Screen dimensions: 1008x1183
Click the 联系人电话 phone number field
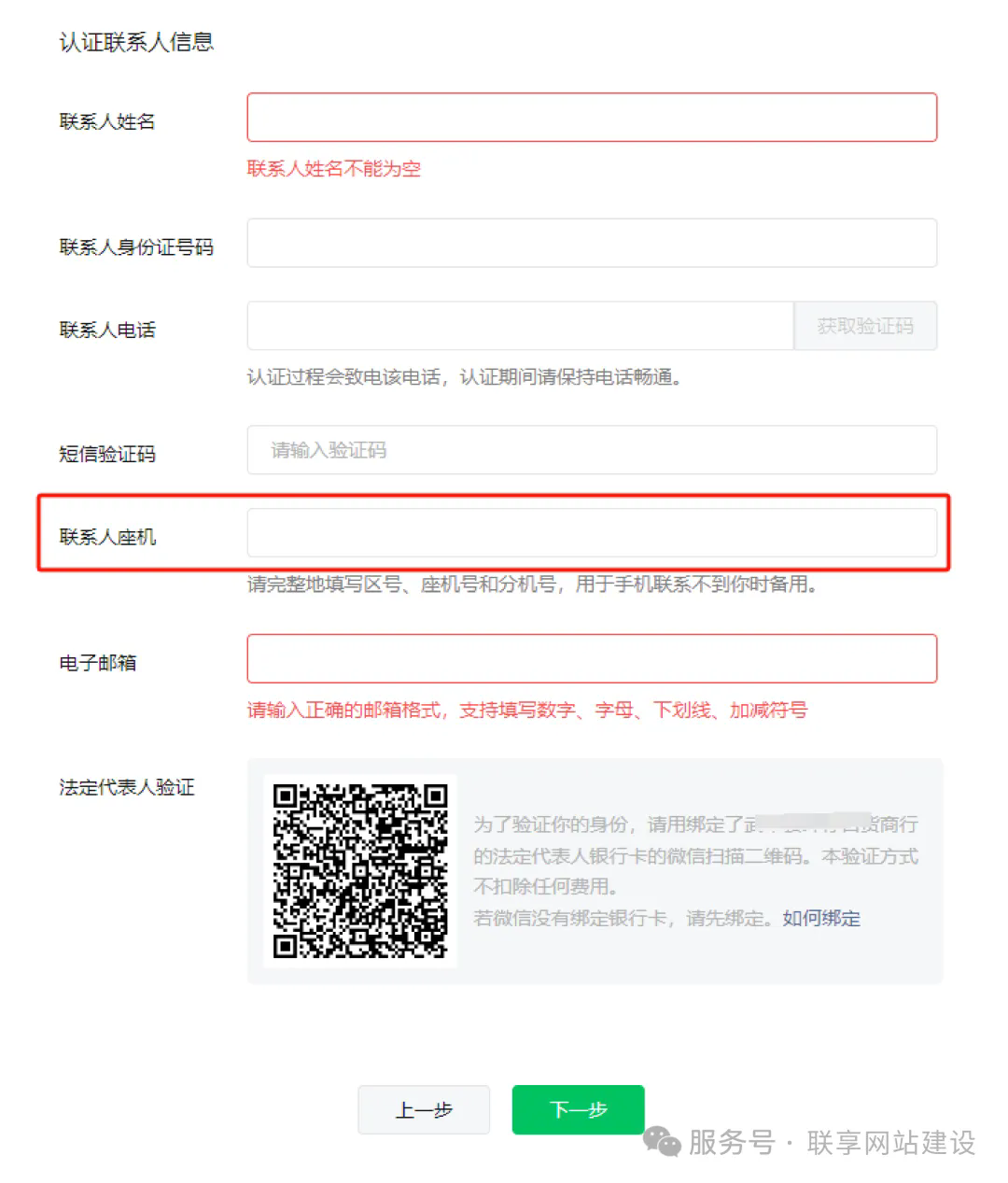click(x=521, y=326)
